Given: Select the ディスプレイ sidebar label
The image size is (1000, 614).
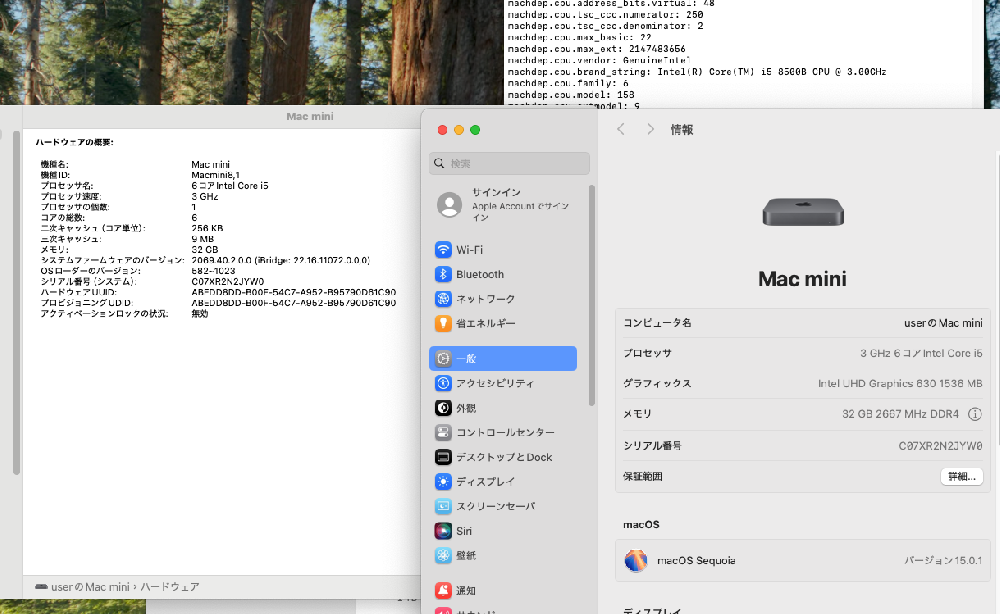Looking at the screenshot, I should (x=485, y=481).
